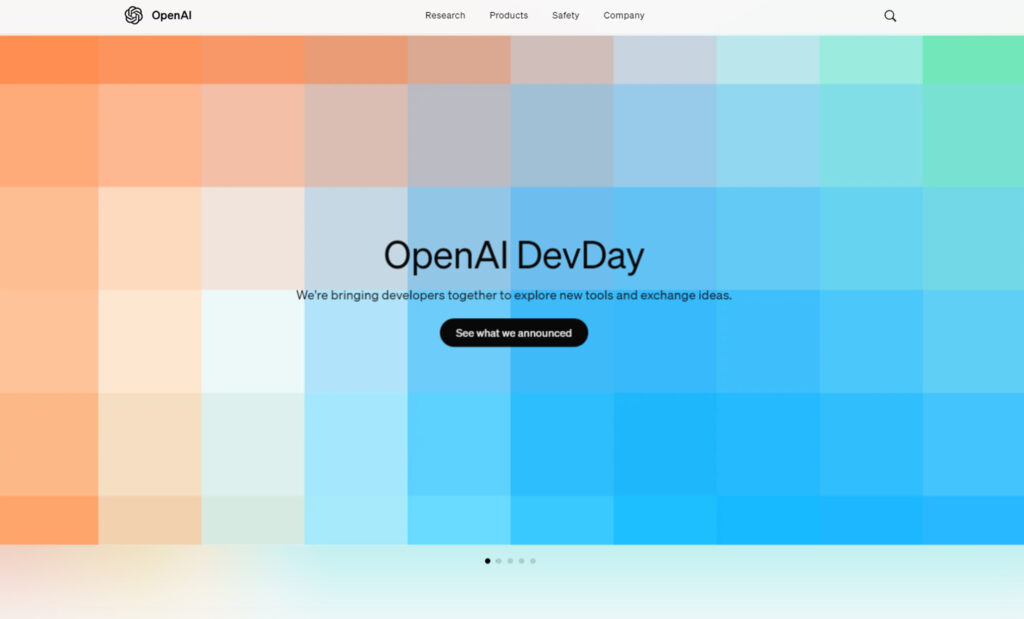Click the near-white tile left of the button

tap(252, 340)
